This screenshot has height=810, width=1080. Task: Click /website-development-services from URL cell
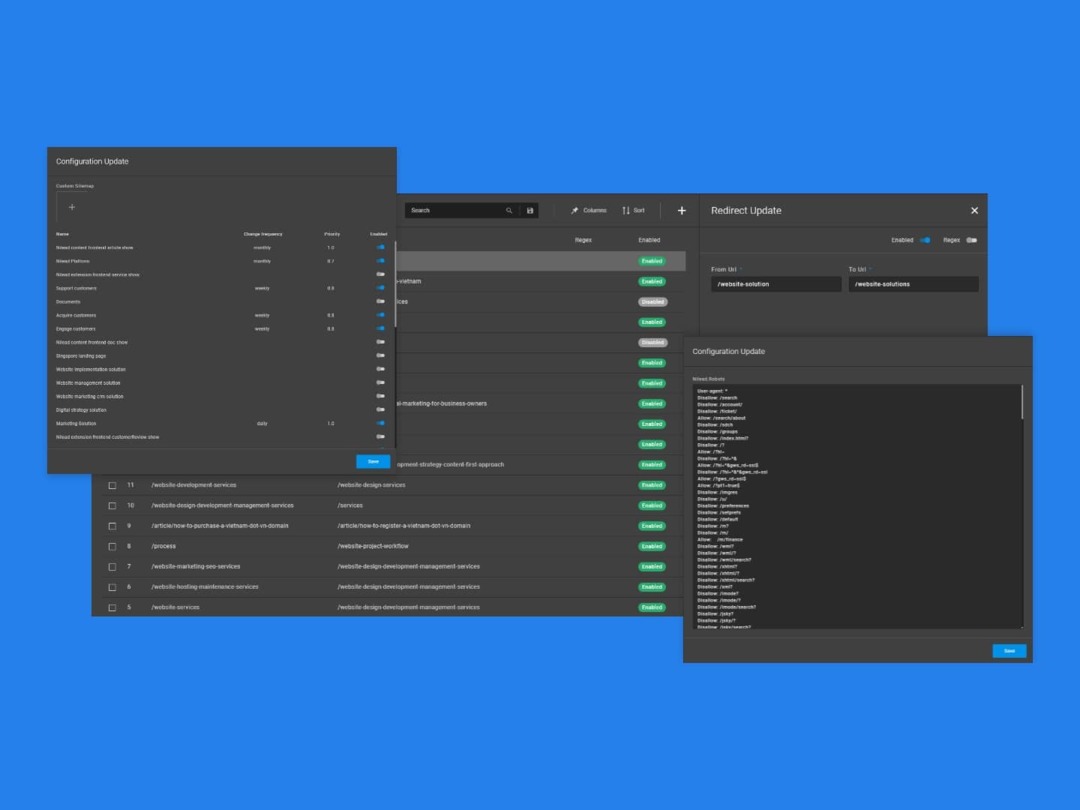tap(194, 485)
